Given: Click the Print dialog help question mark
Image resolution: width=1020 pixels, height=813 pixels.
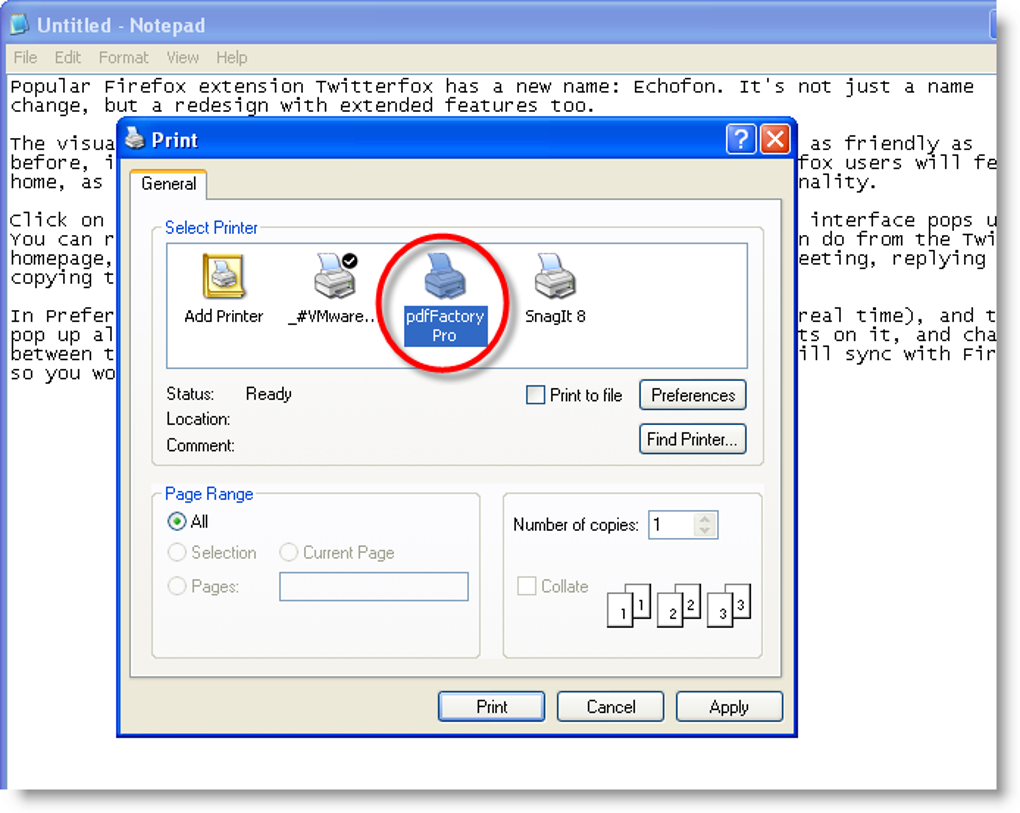Looking at the screenshot, I should click(x=740, y=139).
